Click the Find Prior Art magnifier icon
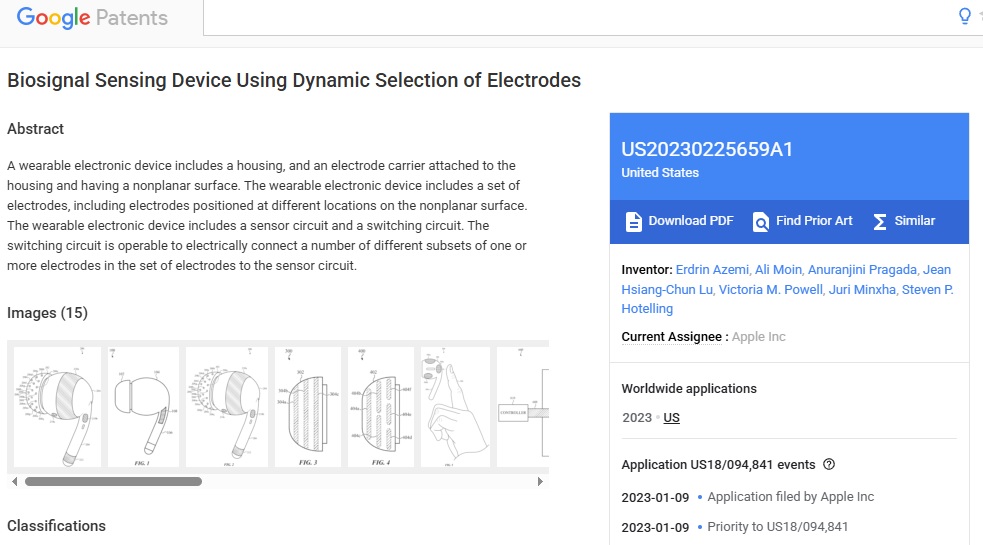 760,221
